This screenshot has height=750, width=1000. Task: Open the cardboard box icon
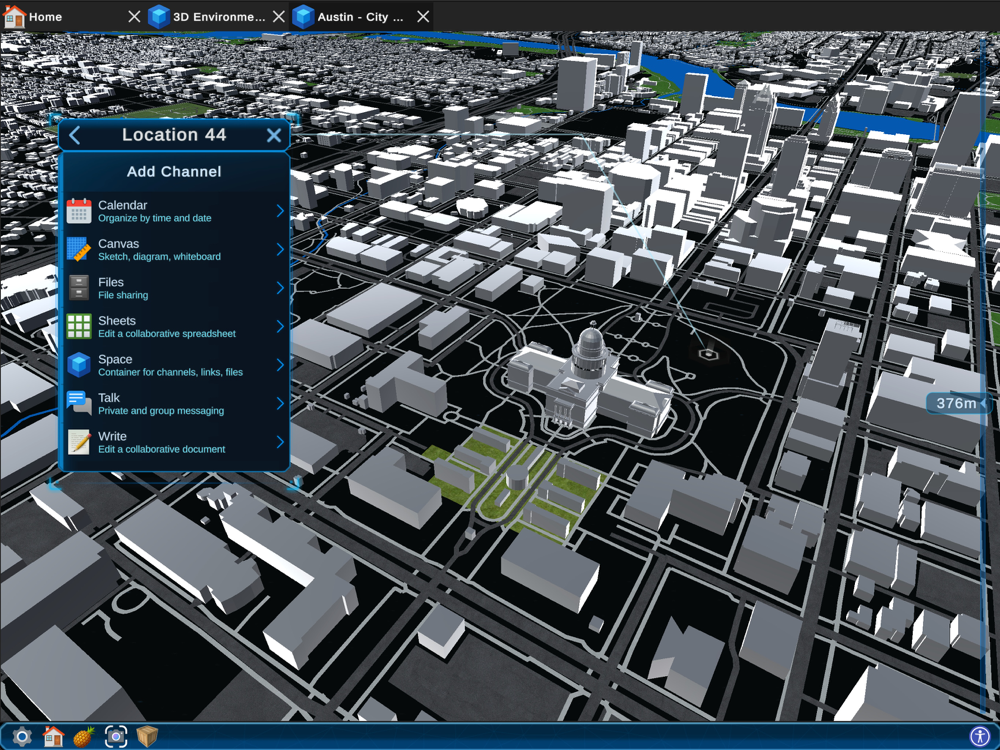point(148,737)
